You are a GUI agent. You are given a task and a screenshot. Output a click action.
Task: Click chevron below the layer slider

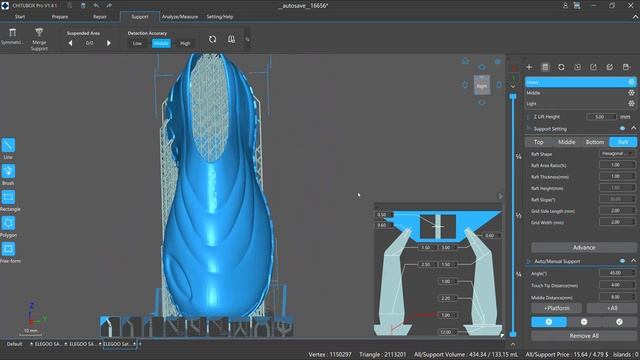513,344
